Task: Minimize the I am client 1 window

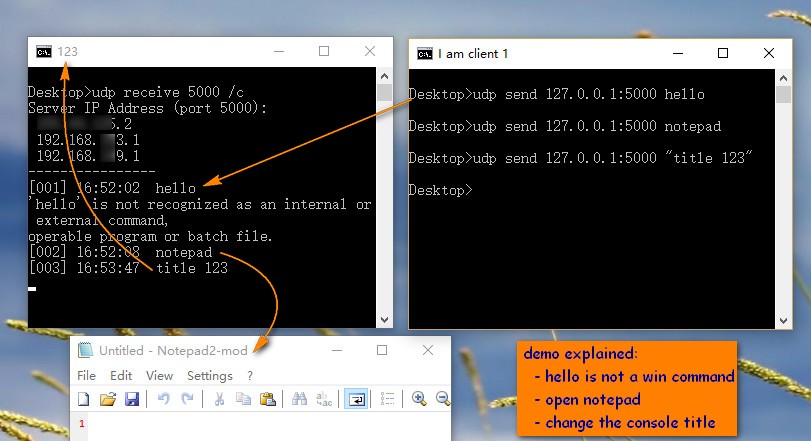Action: pyautogui.click(x=678, y=53)
